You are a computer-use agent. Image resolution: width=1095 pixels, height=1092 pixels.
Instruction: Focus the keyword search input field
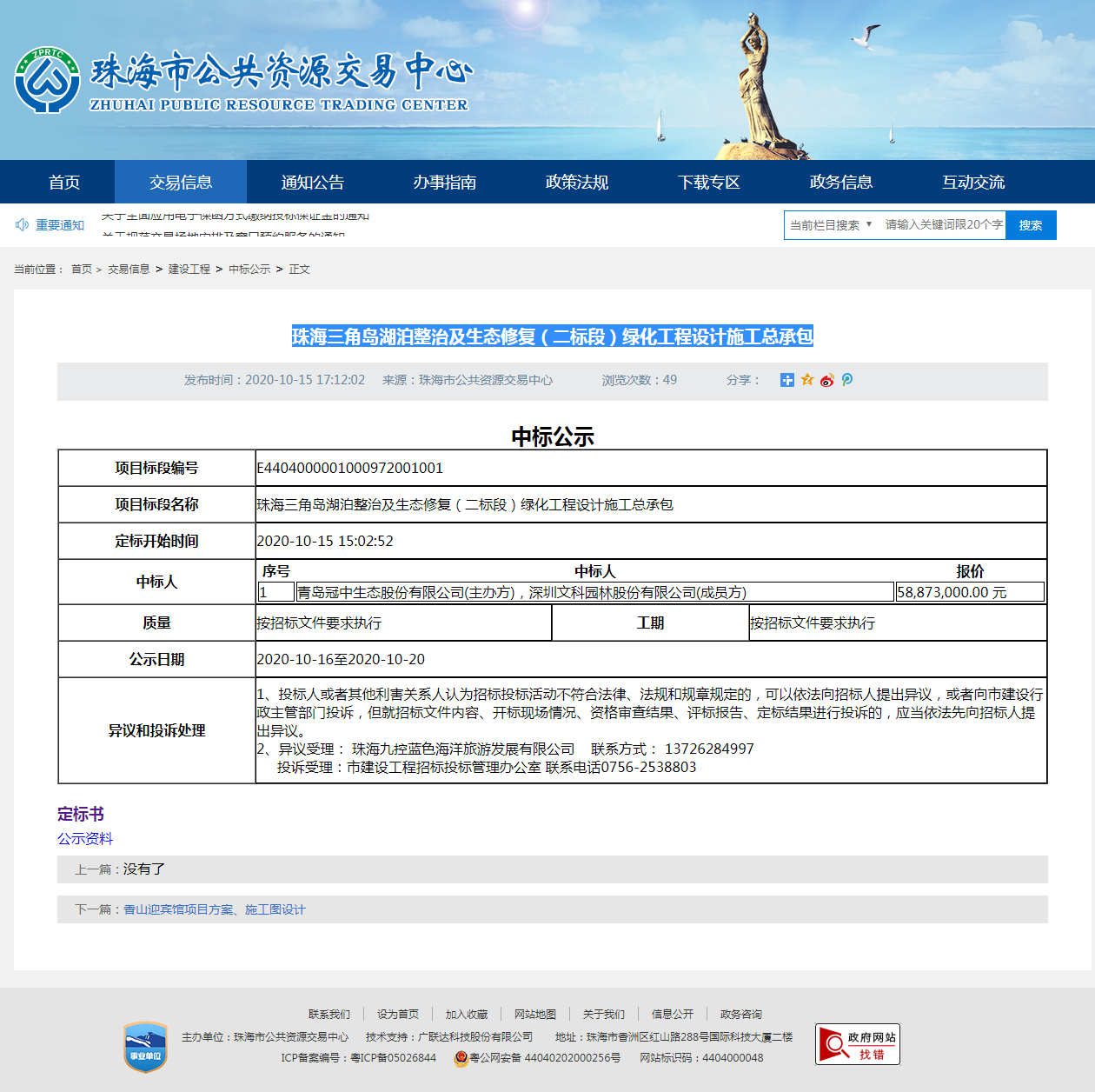[943, 225]
